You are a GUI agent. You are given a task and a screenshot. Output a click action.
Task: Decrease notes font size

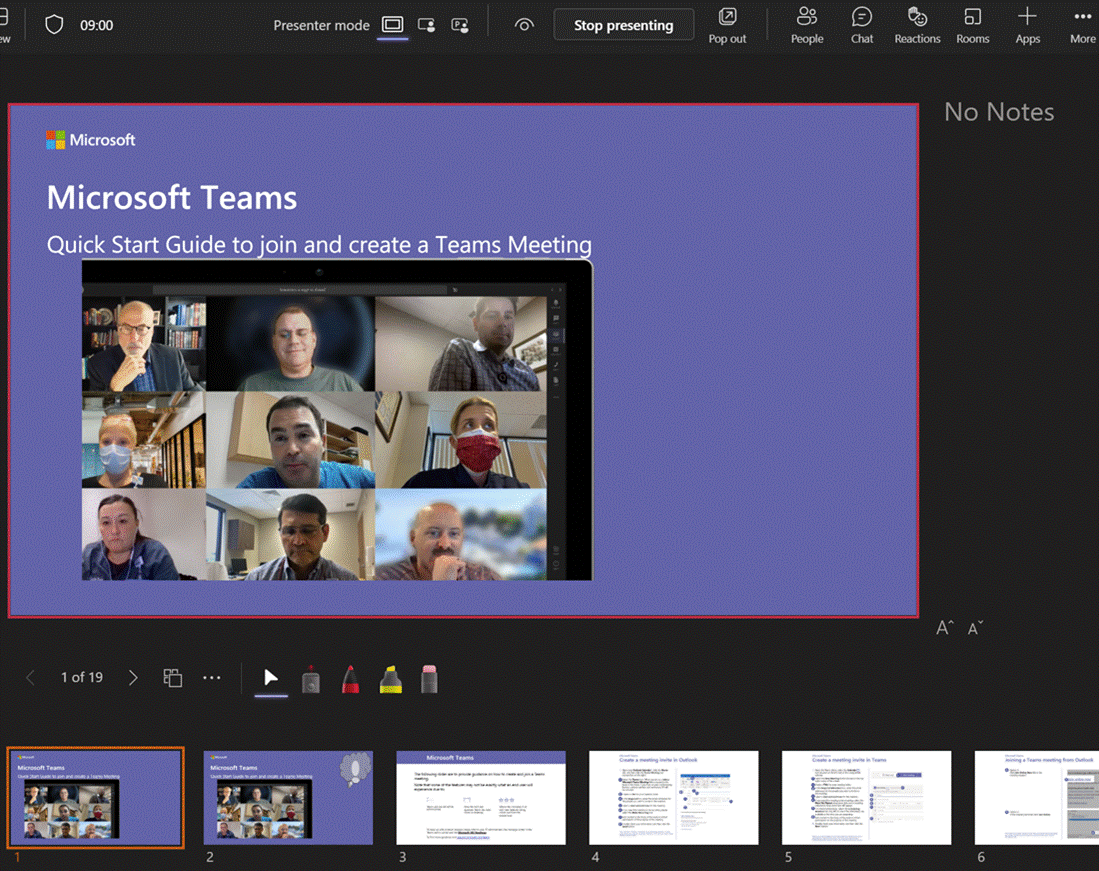tap(975, 628)
